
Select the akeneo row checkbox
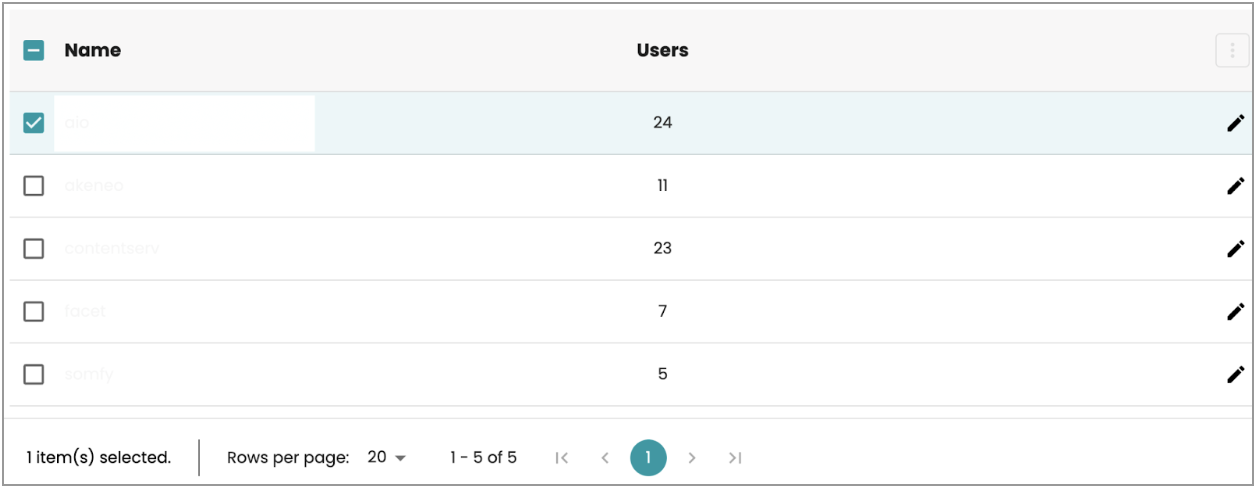tap(34, 186)
